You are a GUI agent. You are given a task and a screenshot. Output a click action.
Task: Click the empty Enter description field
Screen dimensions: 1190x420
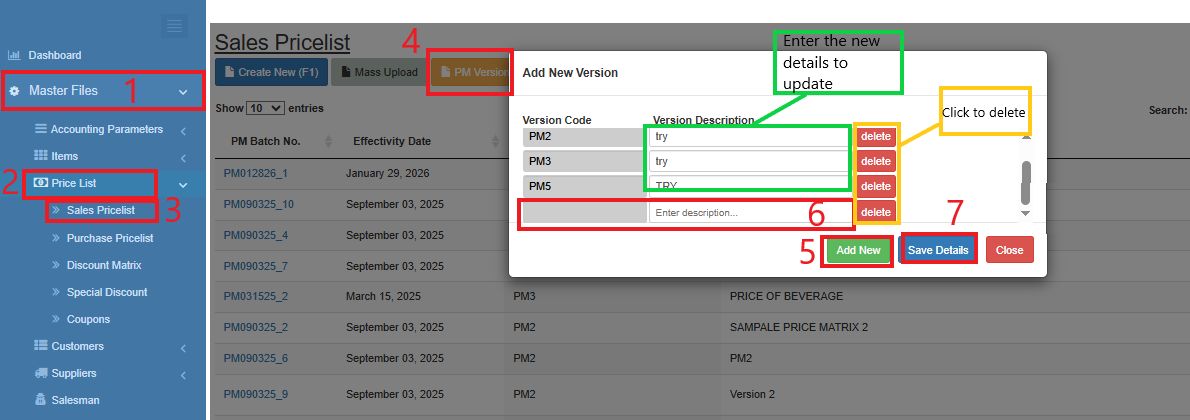tap(748, 212)
